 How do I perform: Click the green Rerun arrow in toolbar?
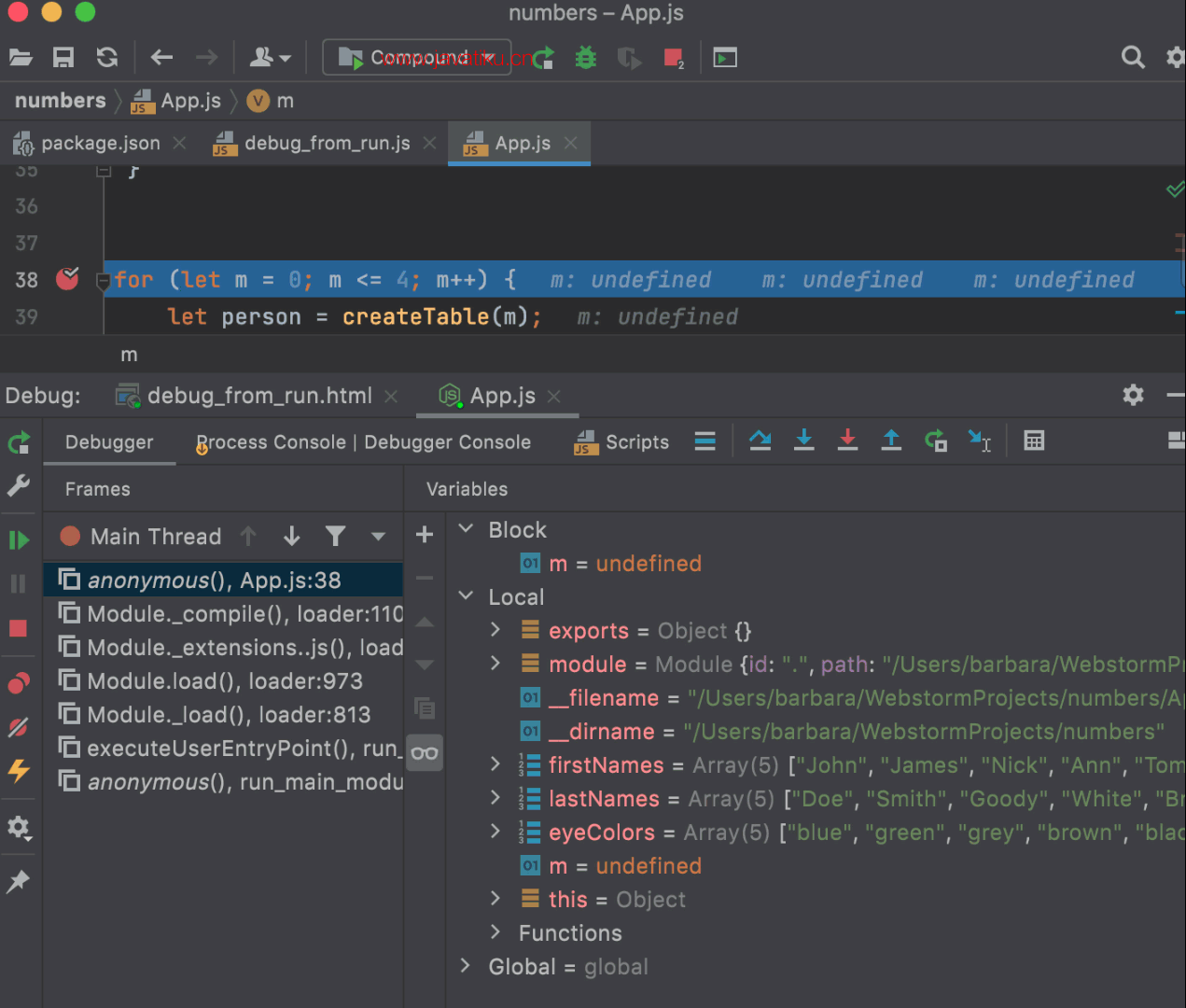(x=543, y=58)
